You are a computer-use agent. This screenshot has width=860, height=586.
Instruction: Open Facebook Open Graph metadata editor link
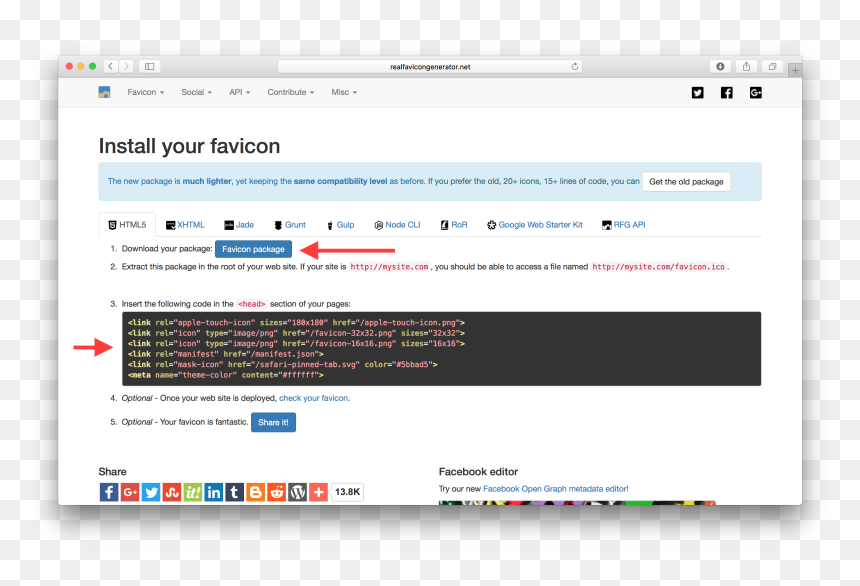coord(556,489)
